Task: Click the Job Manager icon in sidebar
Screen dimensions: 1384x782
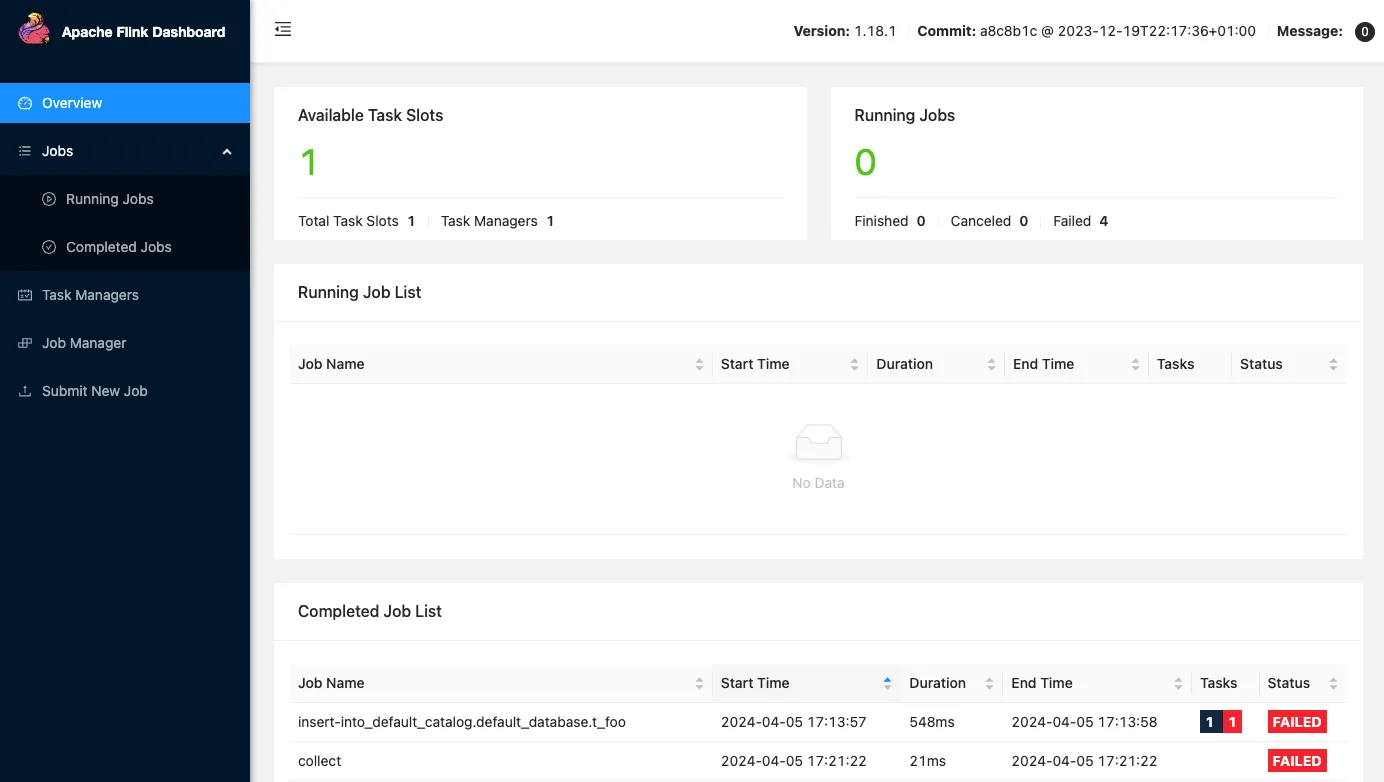Action: point(25,343)
